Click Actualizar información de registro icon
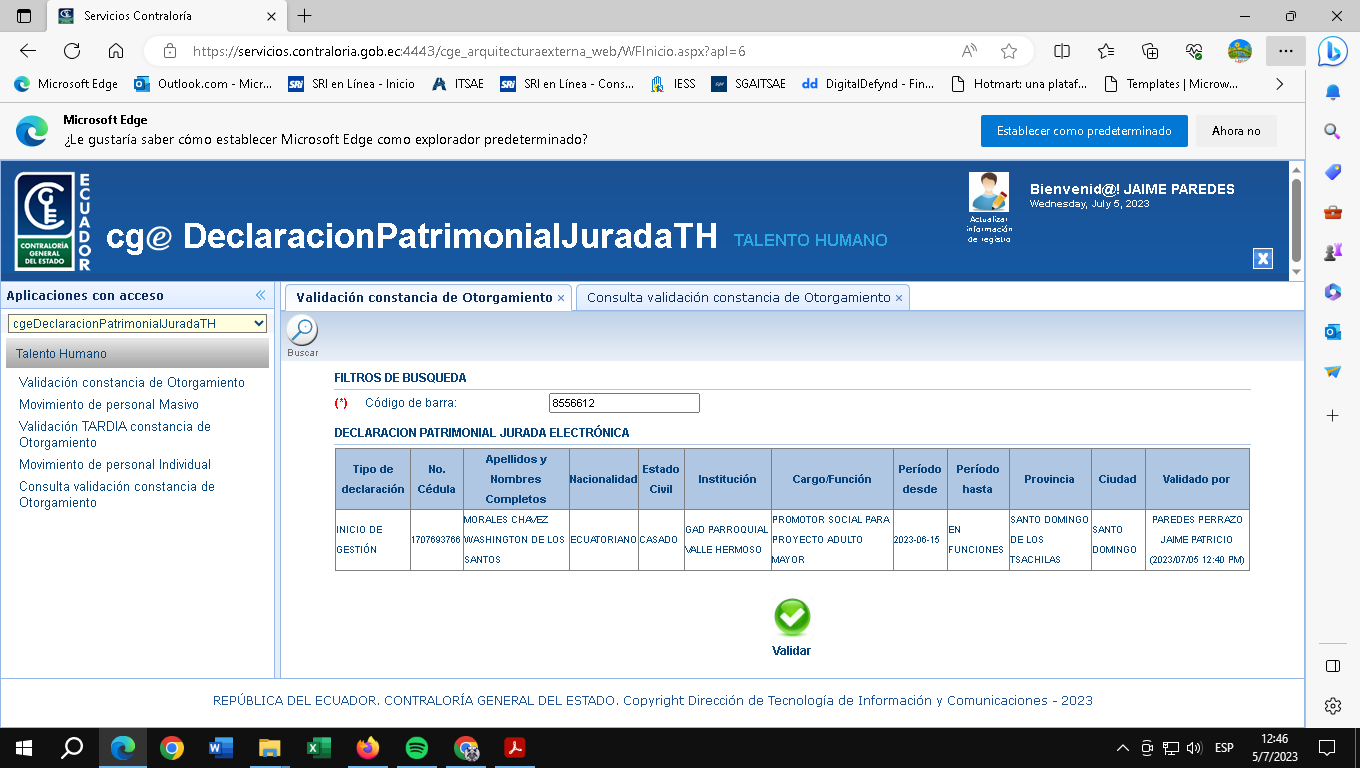This screenshot has width=1360, height=768. [989, 192]
